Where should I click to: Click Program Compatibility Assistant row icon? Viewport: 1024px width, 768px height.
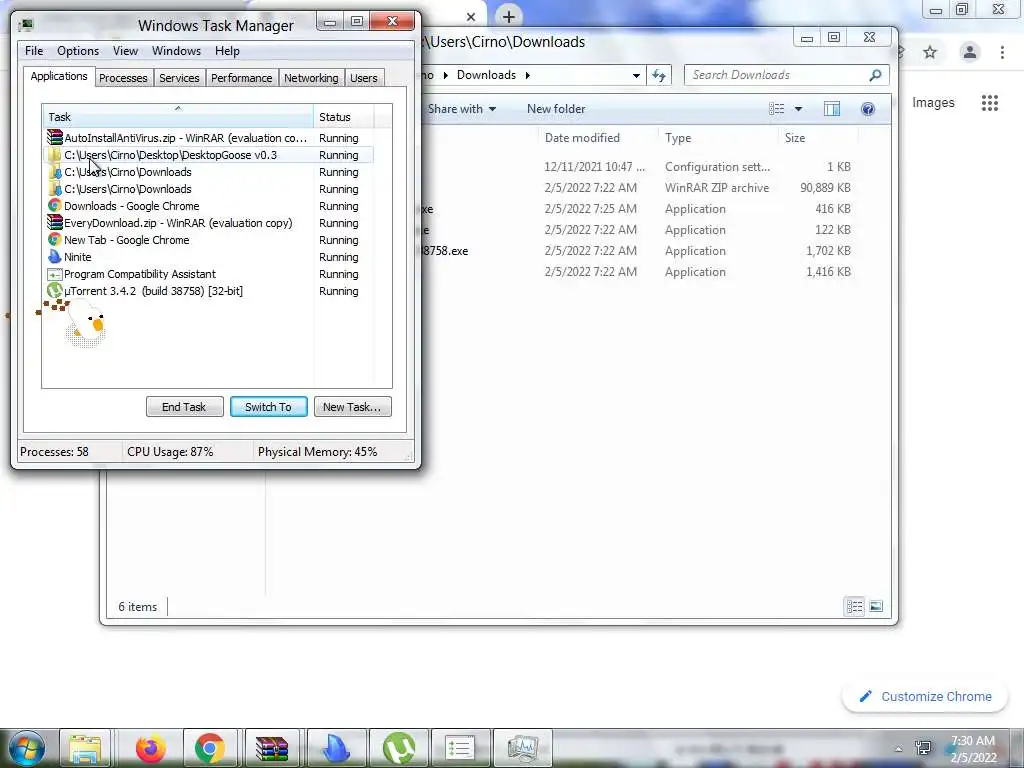(55, 274)
